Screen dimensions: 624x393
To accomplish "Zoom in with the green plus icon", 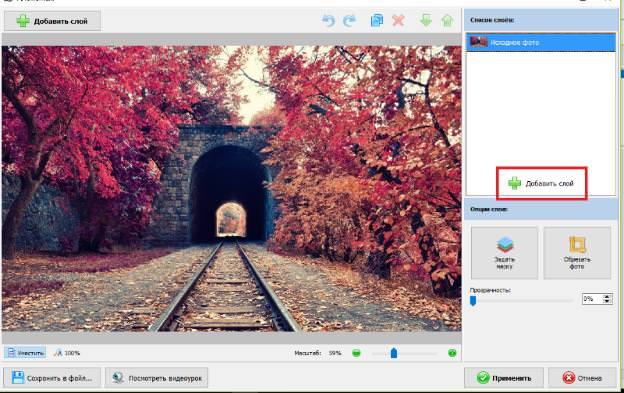I will click(452, 353).
